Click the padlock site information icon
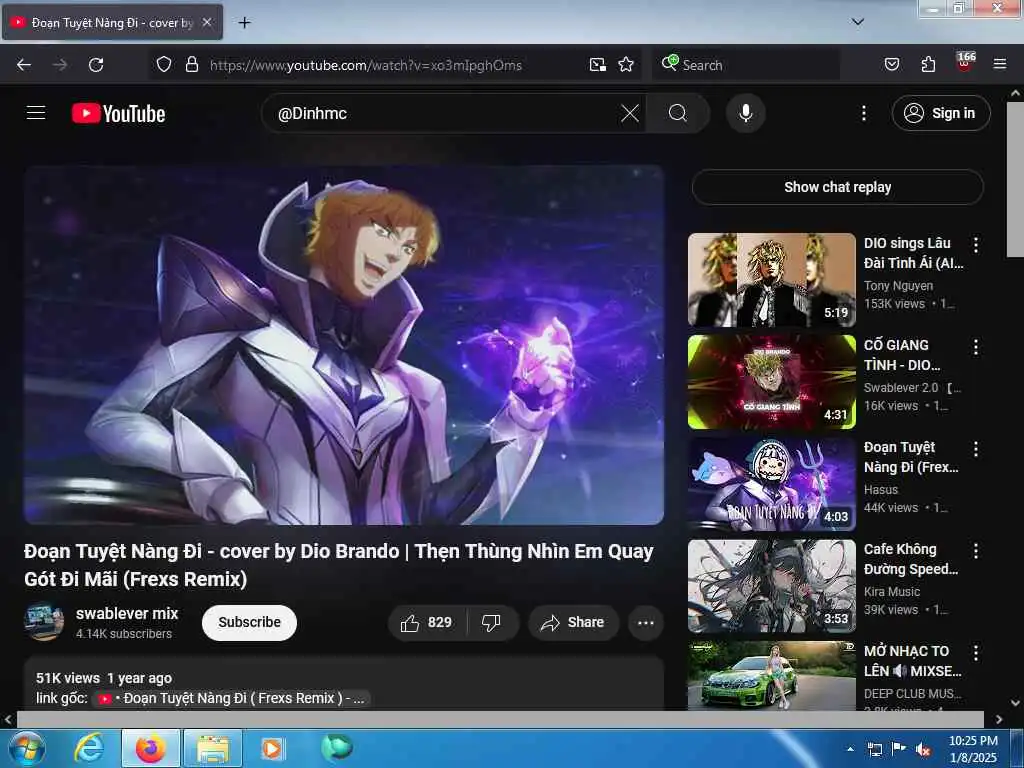This screenshot has height=768, width=1024. pos(191,65)
